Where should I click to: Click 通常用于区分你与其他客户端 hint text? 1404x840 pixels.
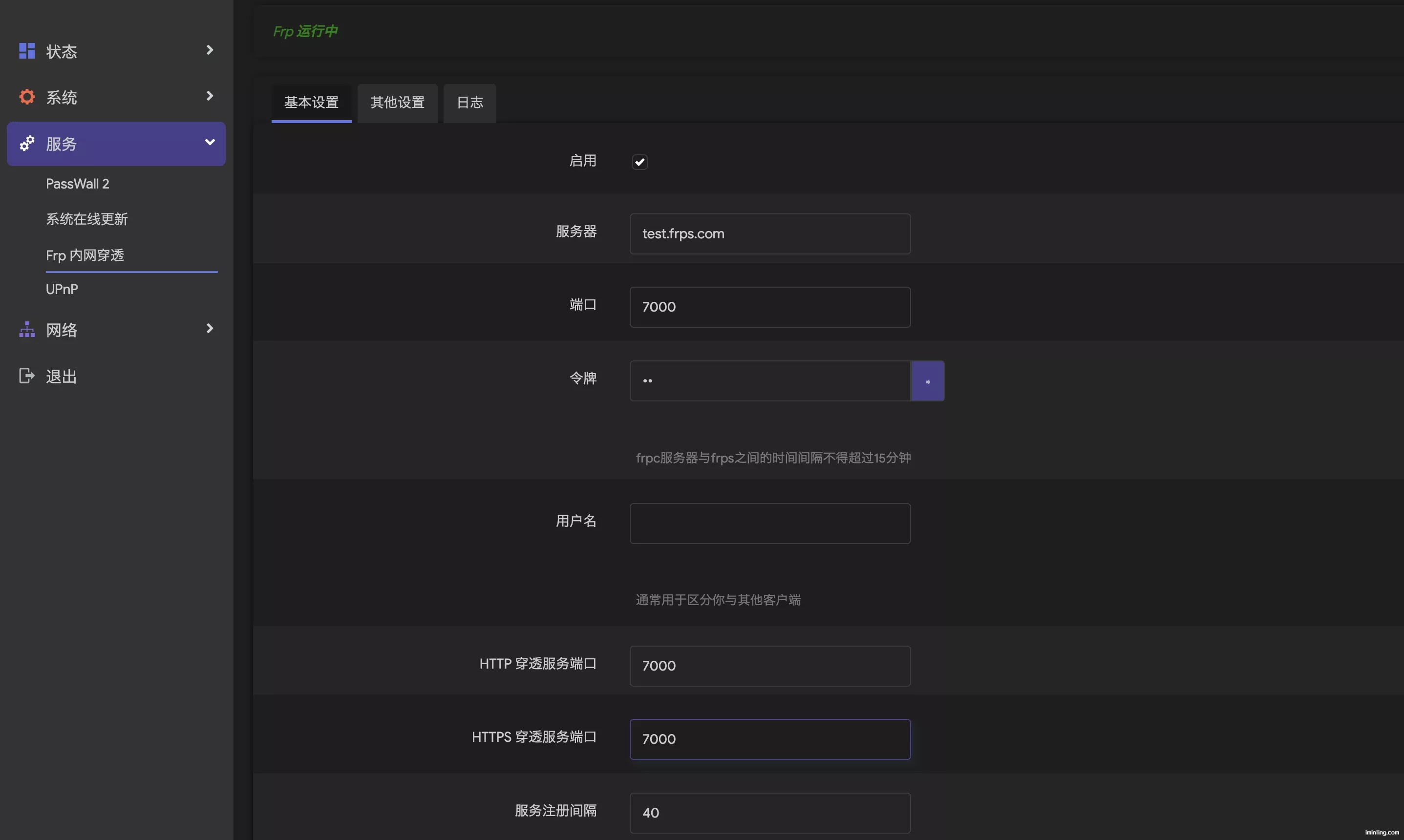(718, 600)
